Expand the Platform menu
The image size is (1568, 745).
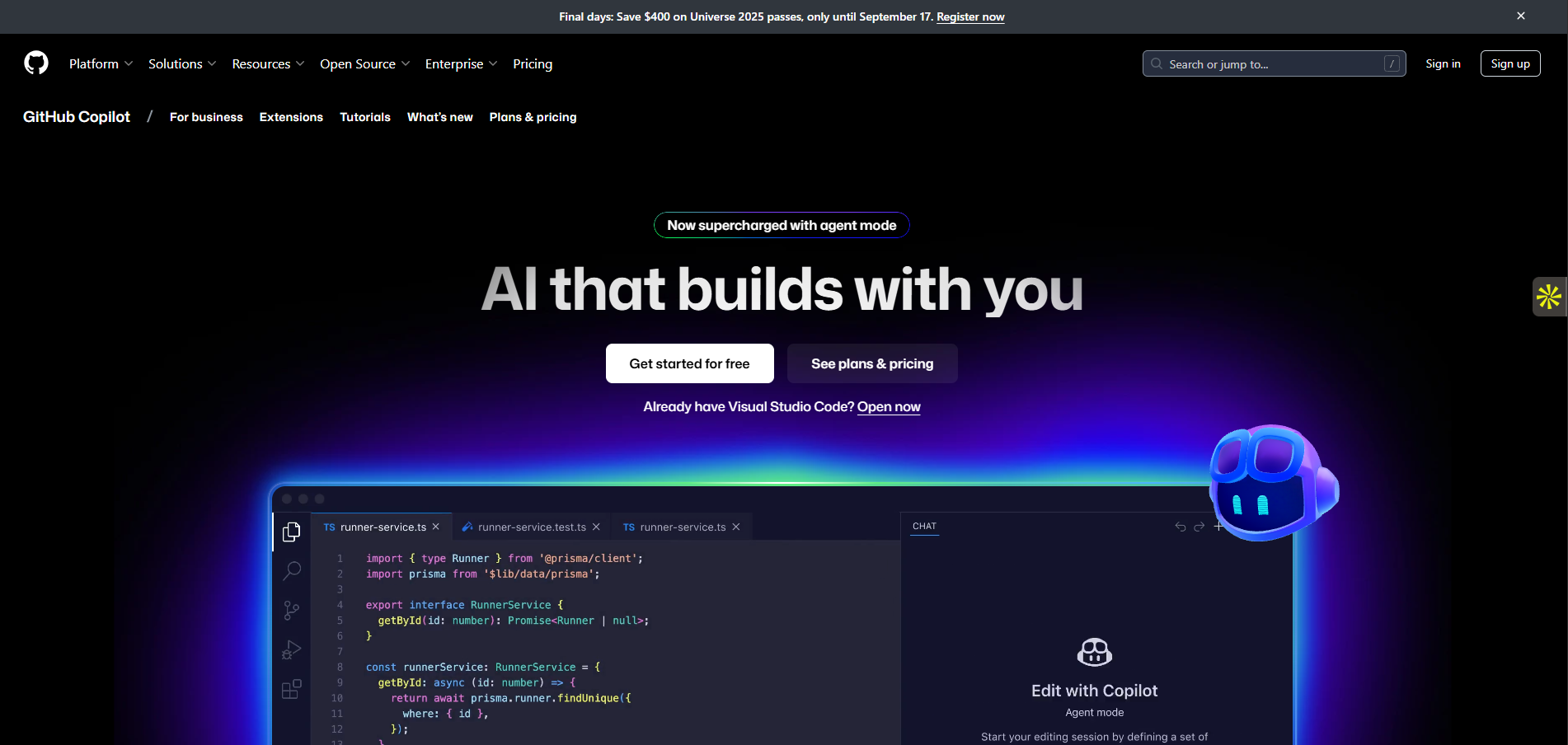101,63
